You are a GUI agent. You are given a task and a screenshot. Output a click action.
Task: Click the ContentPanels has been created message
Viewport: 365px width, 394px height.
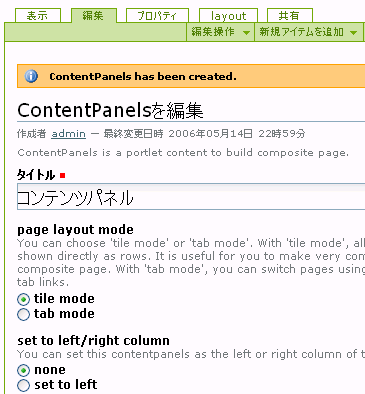coord(143,77)
